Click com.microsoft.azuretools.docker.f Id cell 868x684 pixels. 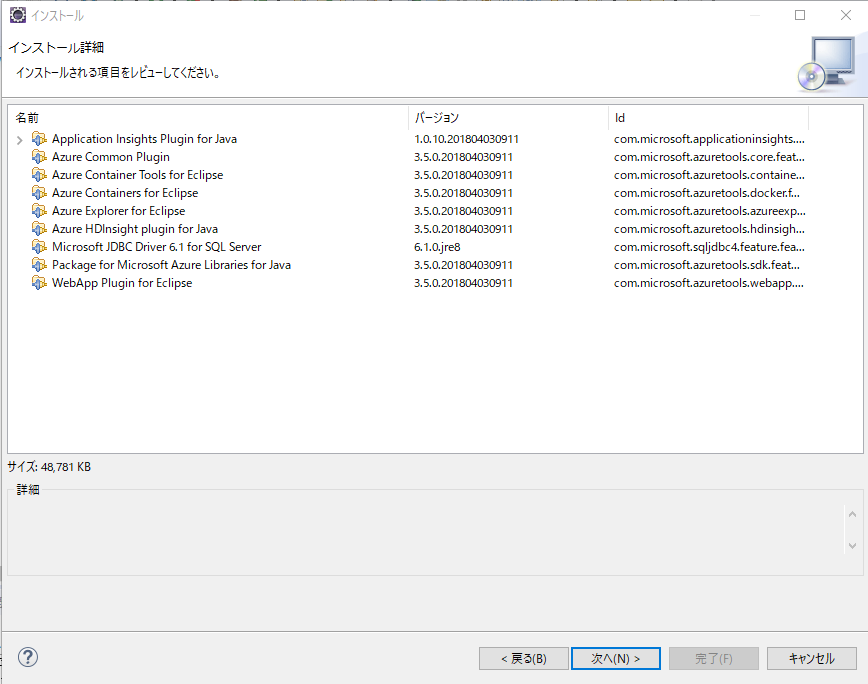pos(706,193)
